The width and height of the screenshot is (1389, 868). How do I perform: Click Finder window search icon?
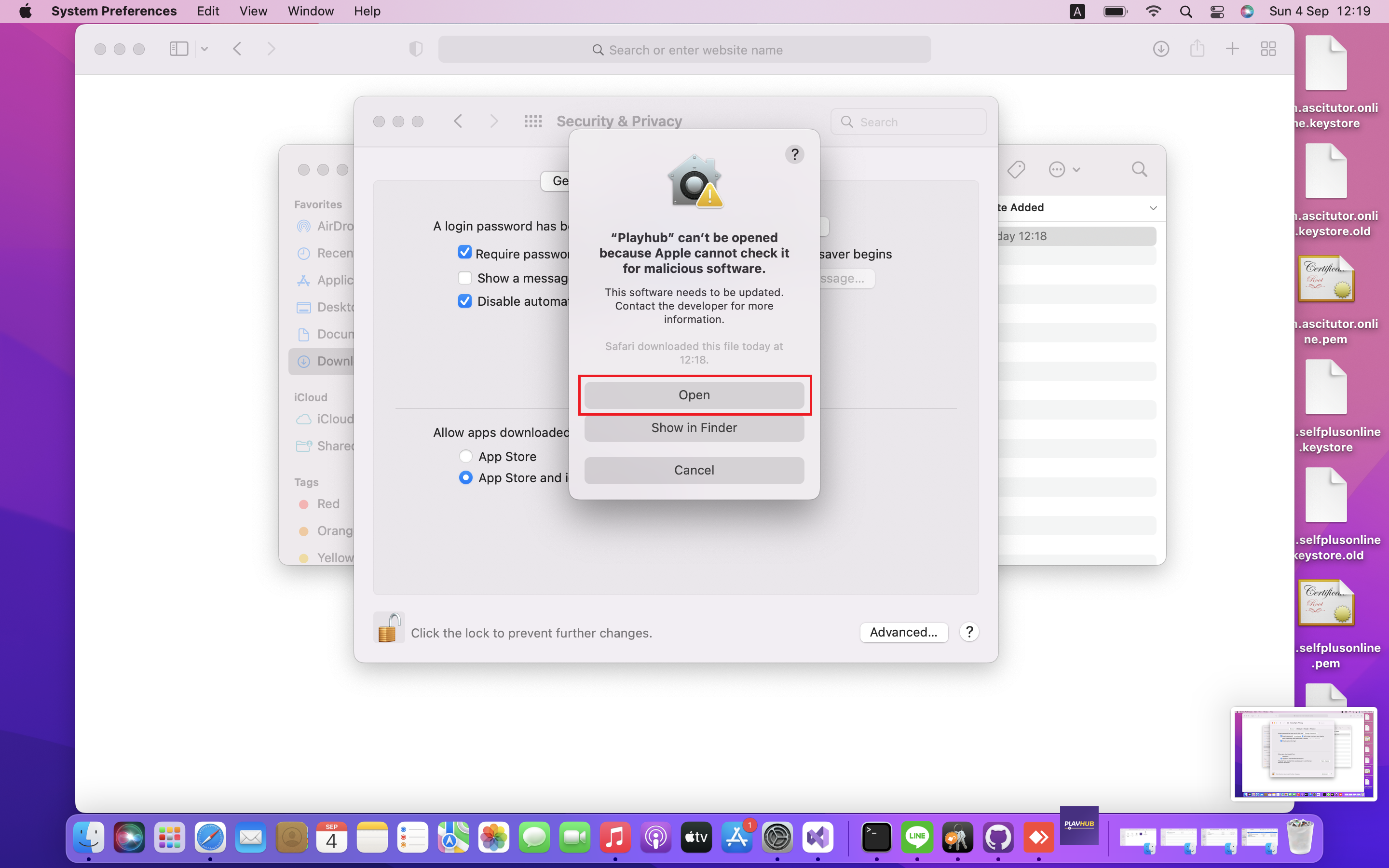1139,169
